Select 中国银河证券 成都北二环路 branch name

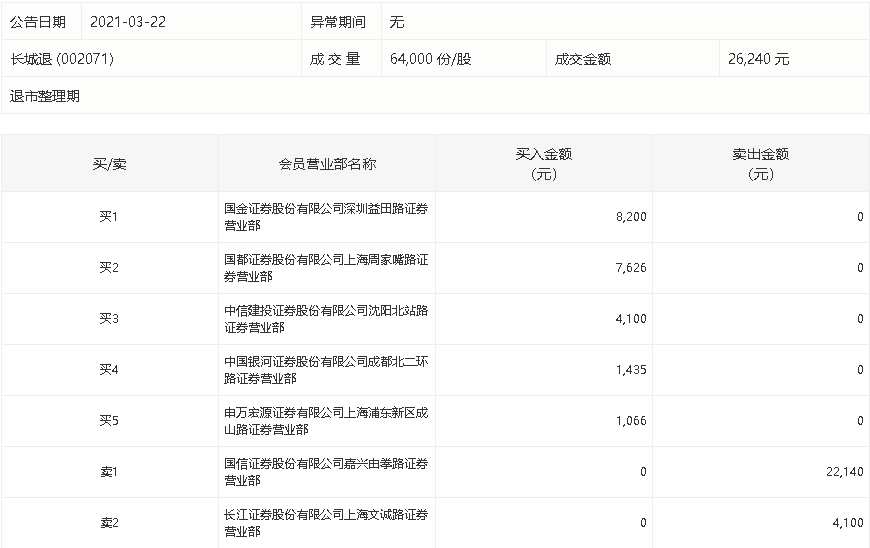(x=326, y=370)
